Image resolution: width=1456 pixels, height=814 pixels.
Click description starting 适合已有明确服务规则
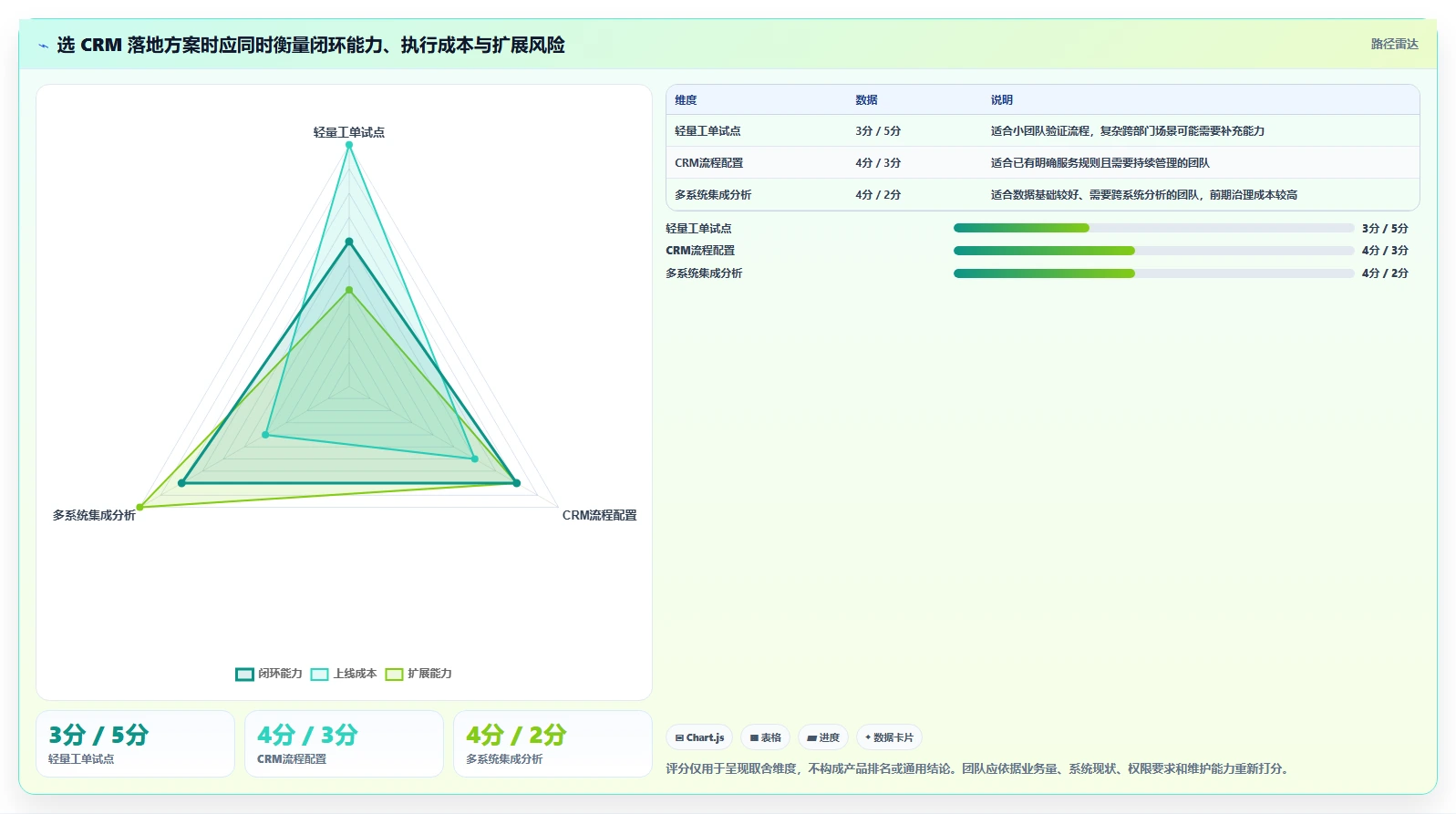pos(1100,163)
